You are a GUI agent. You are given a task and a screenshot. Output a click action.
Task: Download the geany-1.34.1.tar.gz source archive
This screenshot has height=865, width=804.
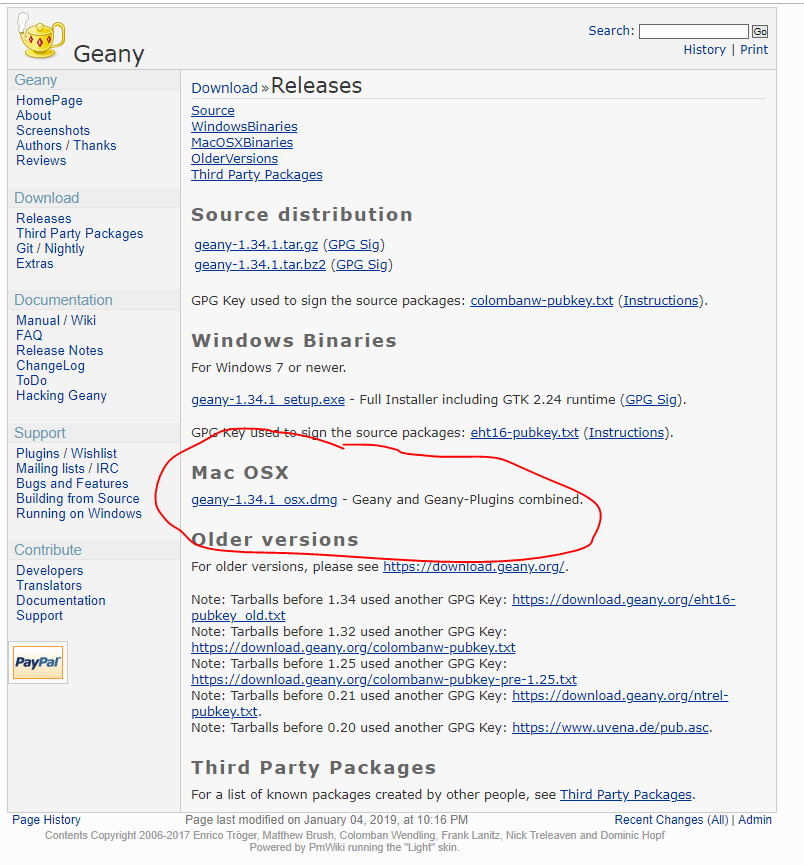click(256, 244)
